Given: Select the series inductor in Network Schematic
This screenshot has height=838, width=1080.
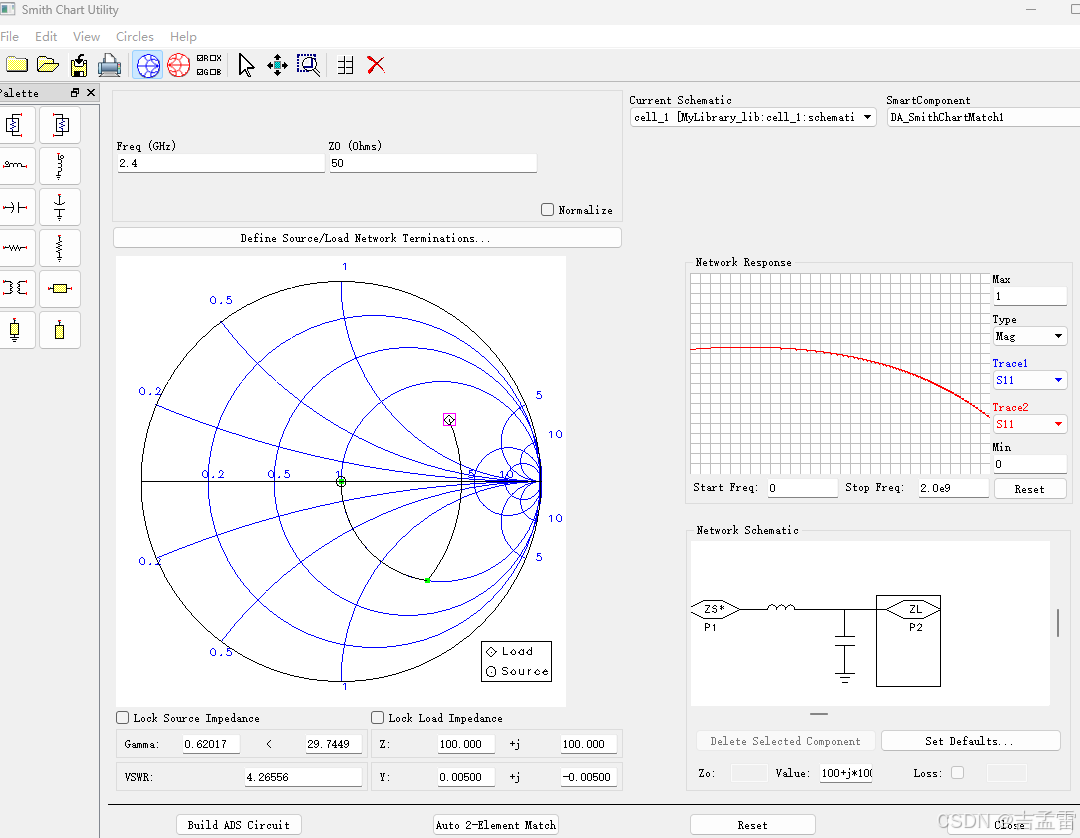Looking at the screenshot, I should 781,607.
